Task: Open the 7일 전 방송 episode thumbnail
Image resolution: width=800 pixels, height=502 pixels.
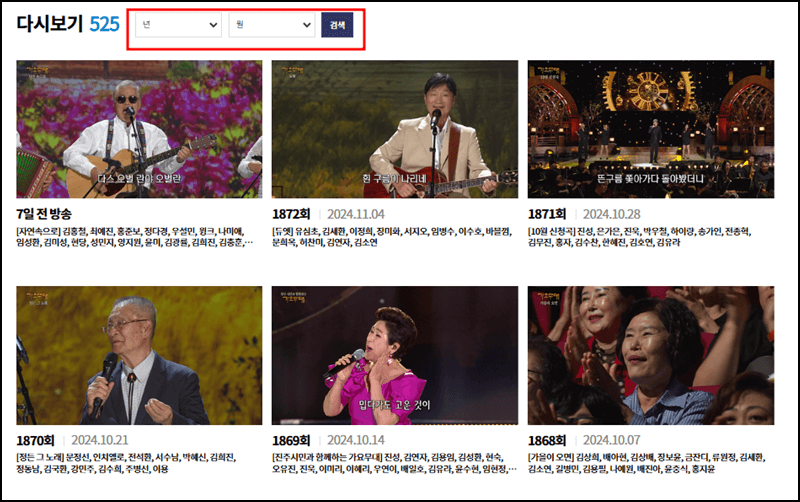Action: click(x=139, y=129)
